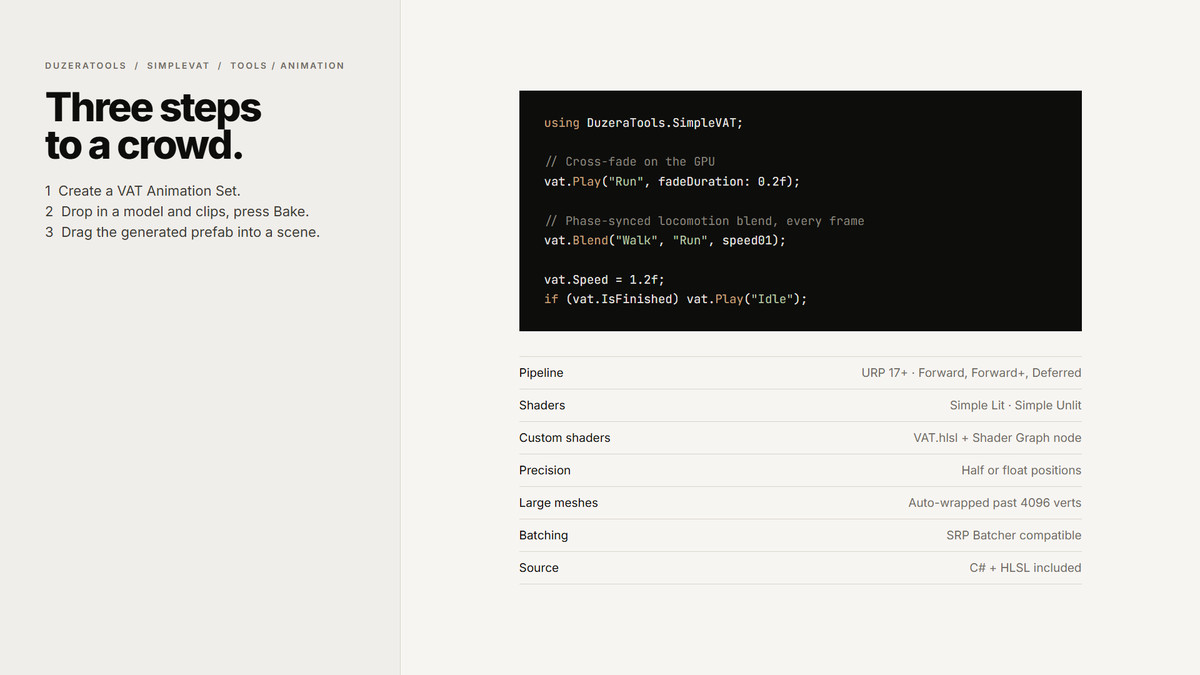Screen dimensions: 1200x675
Task: Click the "Batching" row label
Action: (x=543, y=536)
